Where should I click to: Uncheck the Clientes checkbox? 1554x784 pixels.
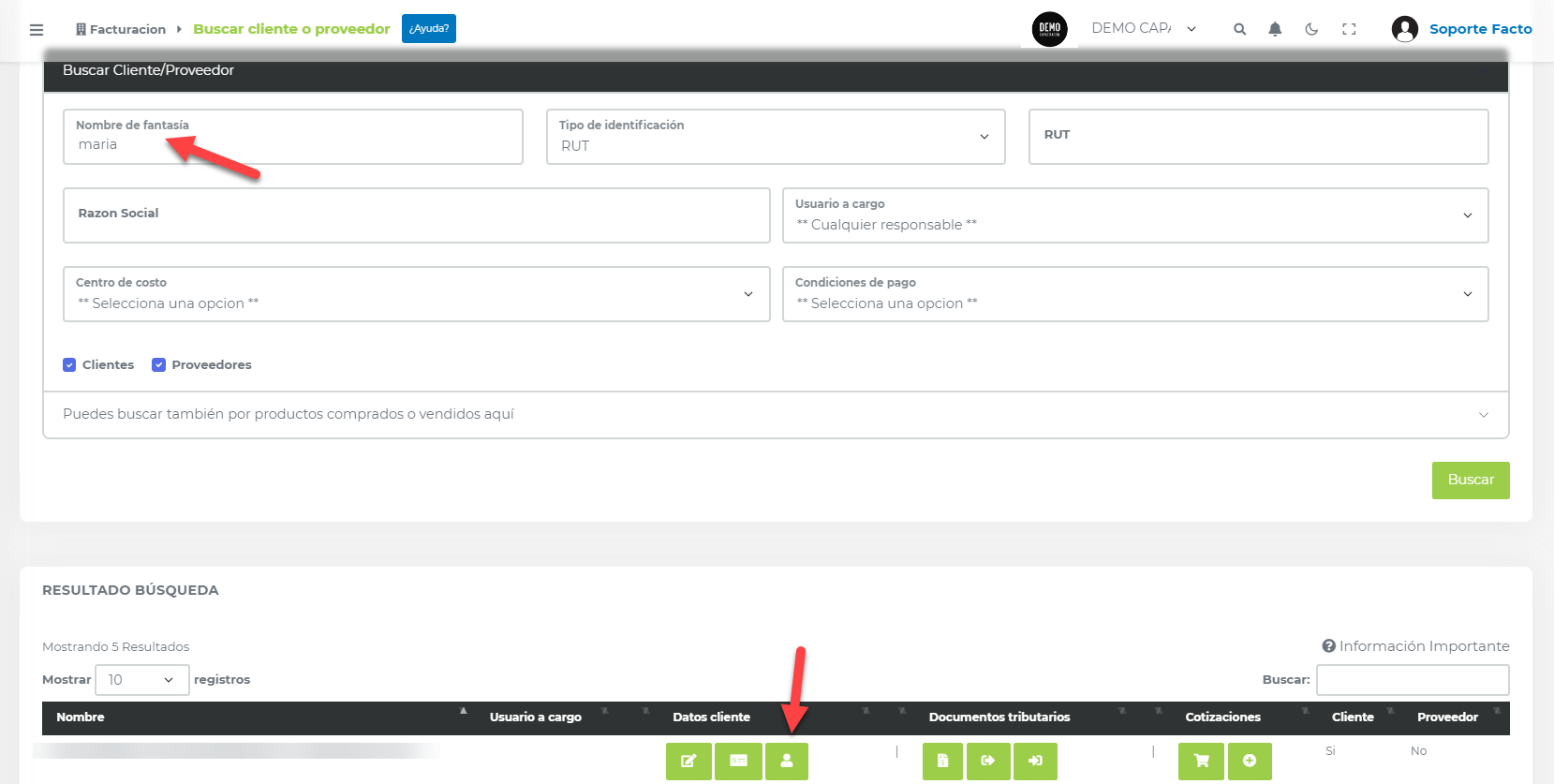[x=69, y=365]
